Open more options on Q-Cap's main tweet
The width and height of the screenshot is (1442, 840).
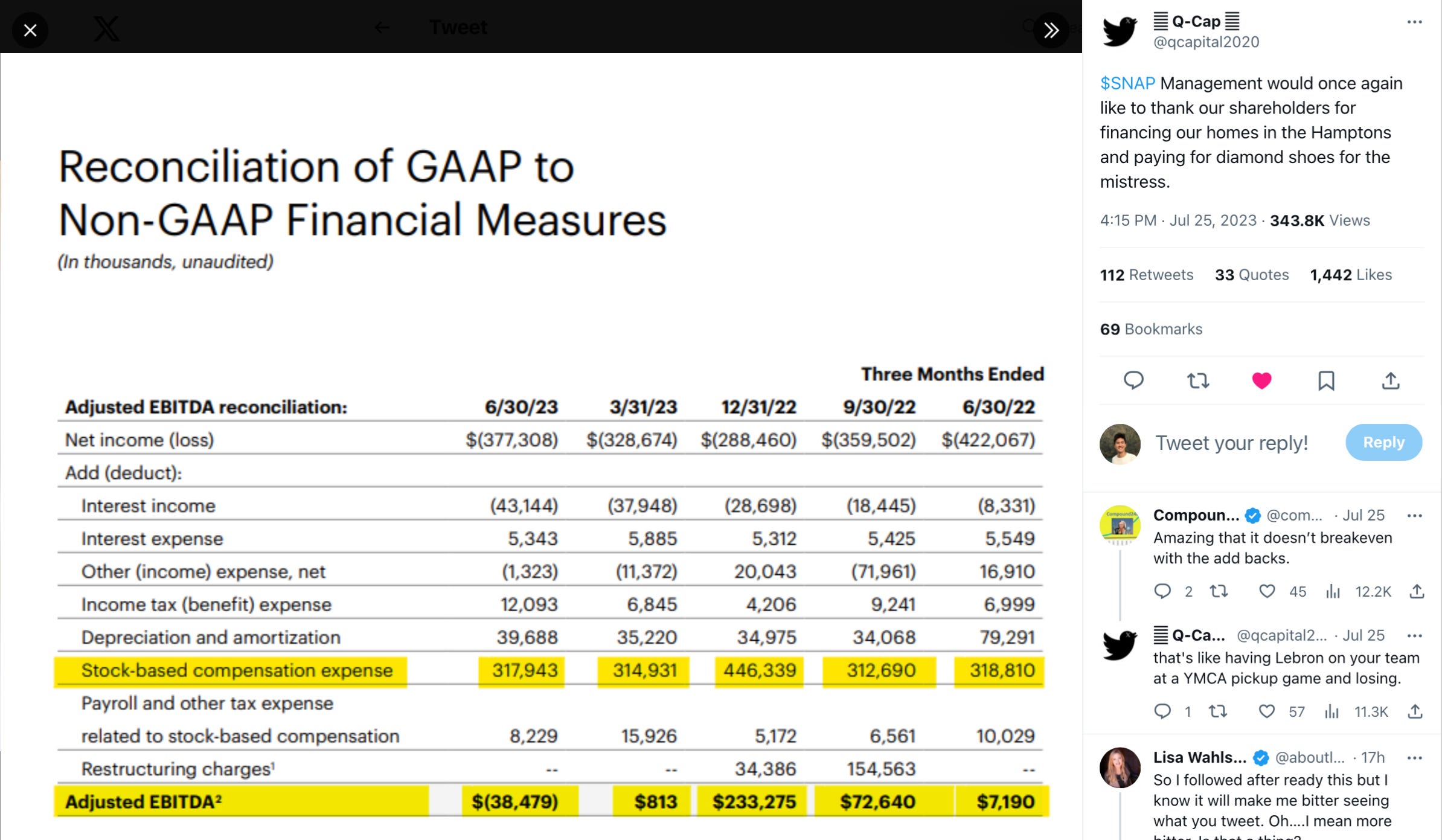point(1414,22)
